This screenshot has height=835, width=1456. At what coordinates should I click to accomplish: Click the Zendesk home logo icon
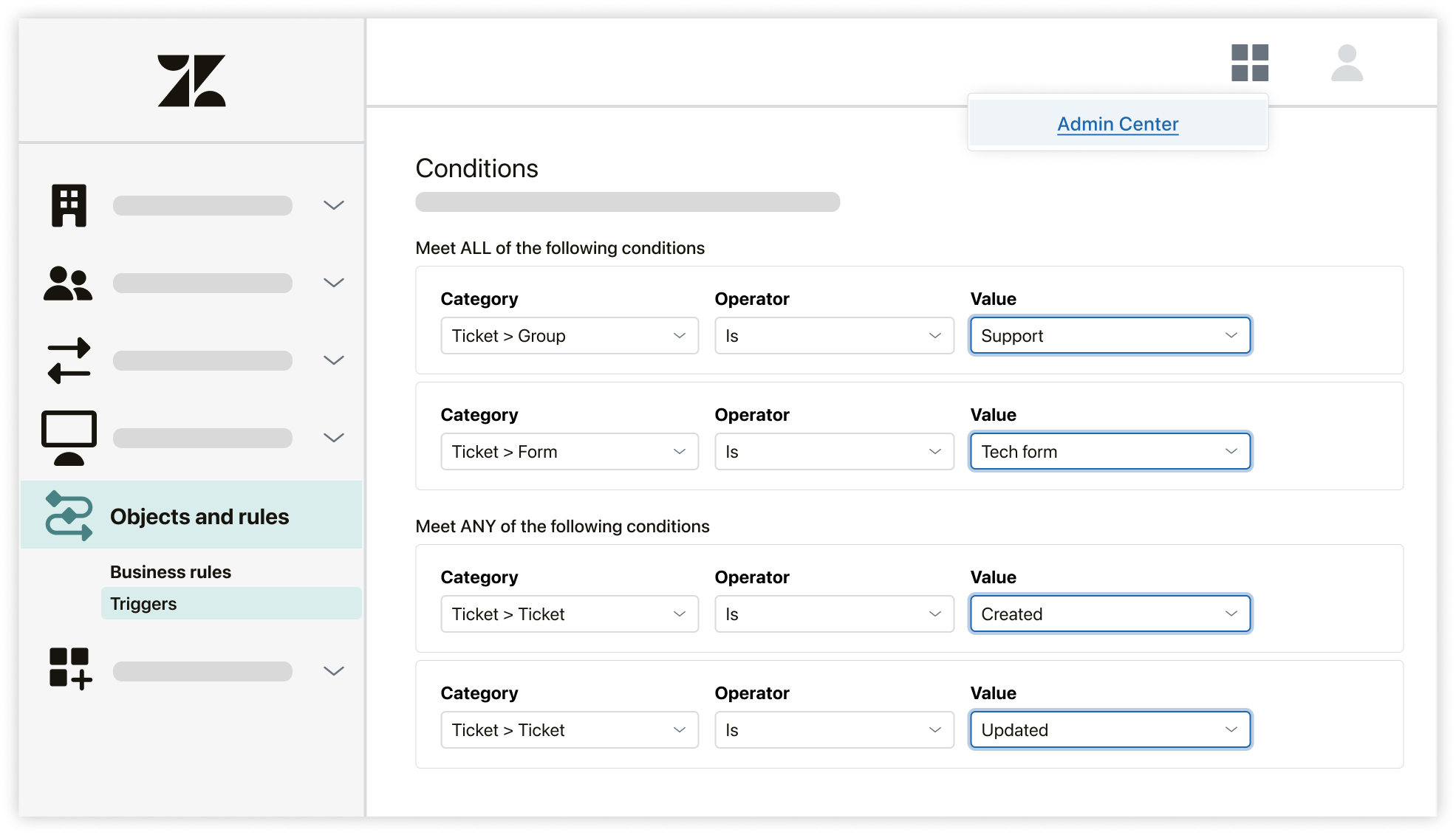coord(190,80)
